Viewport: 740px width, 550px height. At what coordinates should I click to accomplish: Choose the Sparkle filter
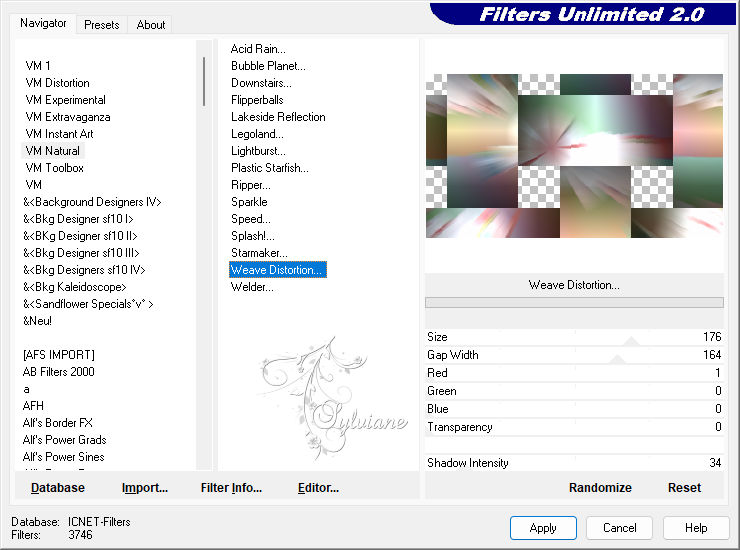tap(249, 202)
